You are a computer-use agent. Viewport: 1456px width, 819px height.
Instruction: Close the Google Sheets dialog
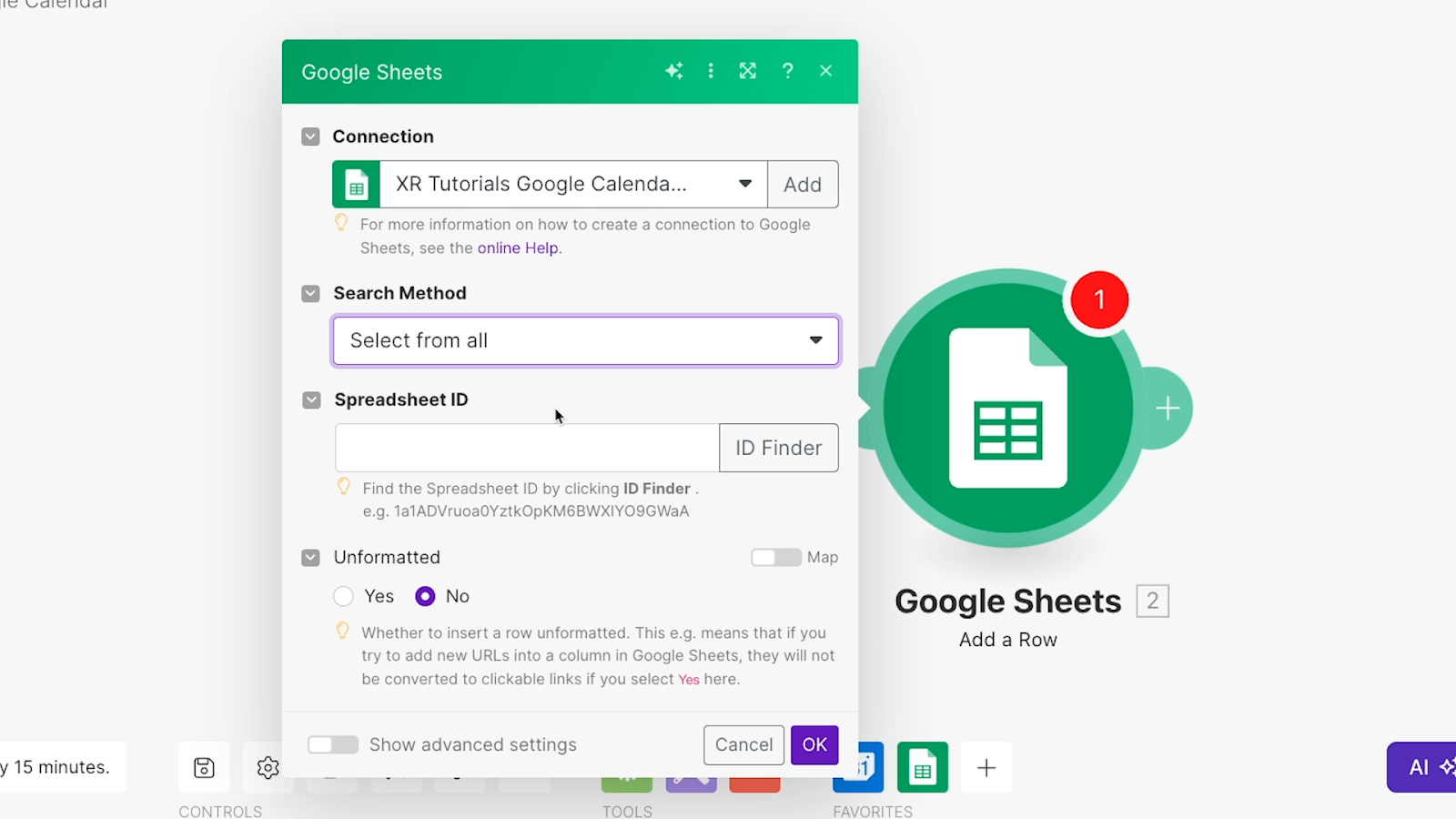tap(826, 71)
